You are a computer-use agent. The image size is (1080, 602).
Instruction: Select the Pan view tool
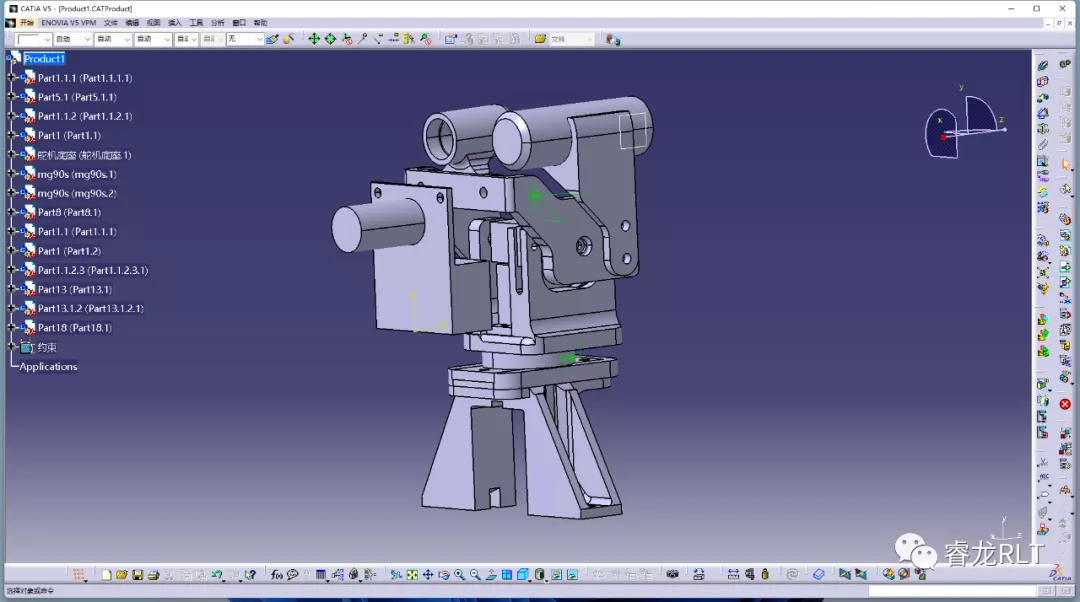[x=428, y=574]
